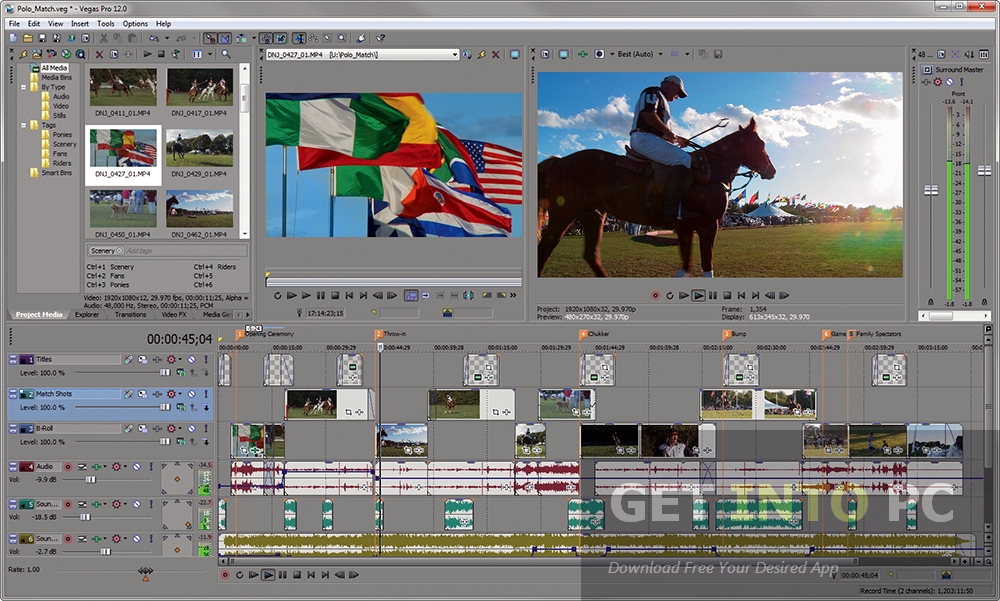1000x601 pixels.
Task: Open the New Project icon in toolbar
Action: coord(13,38)
